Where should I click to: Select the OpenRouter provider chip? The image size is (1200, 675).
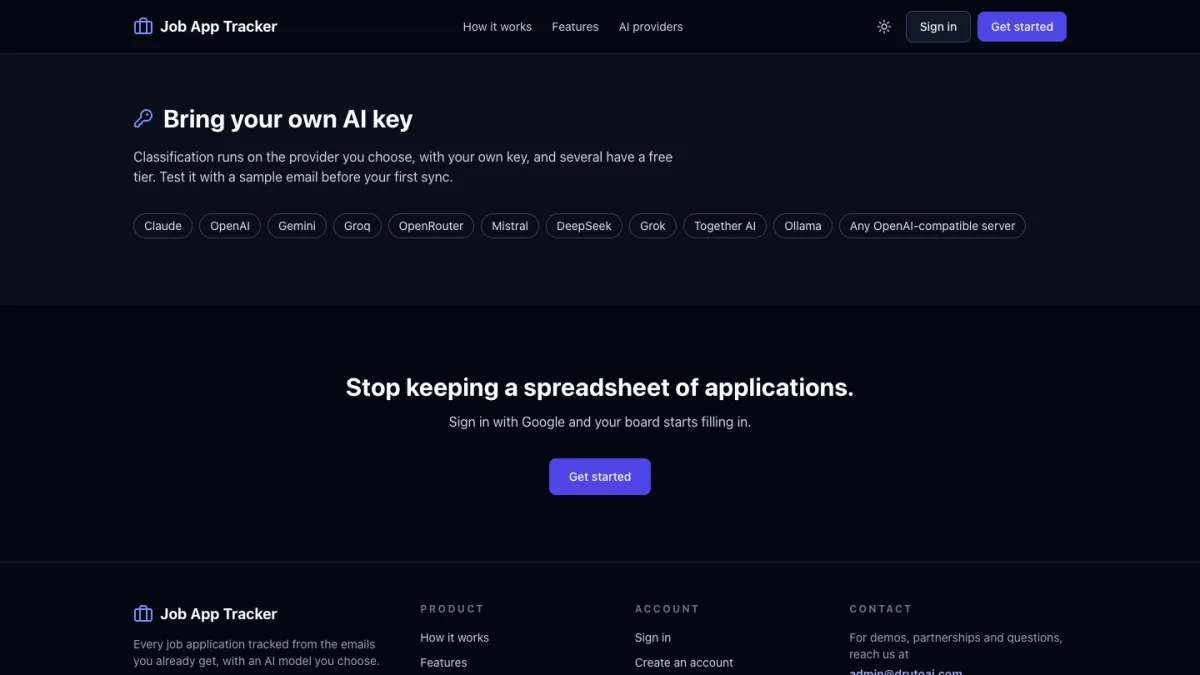click(x=431, y=226)
